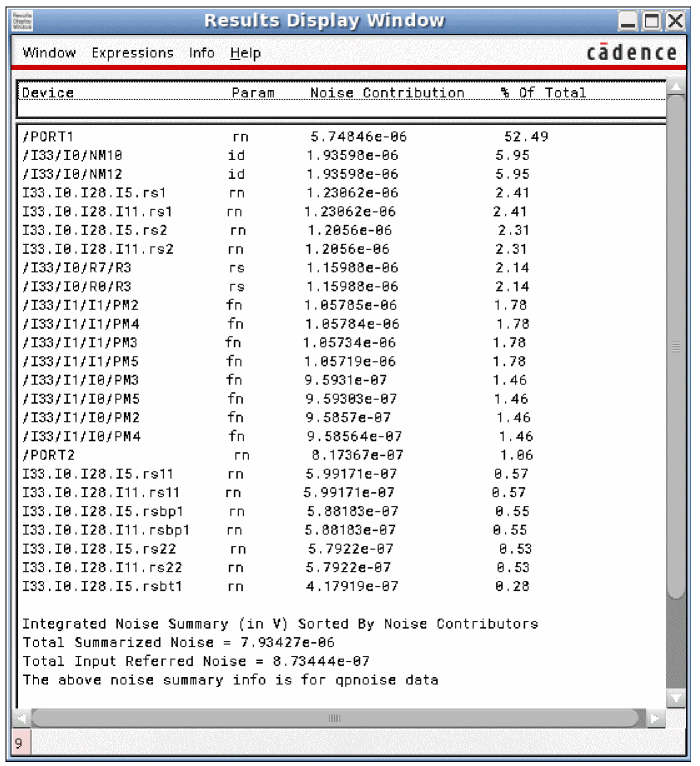The height and width of the screenshot is (766, 700).
Task: Click the horizontal scrollbar left arrow
Action: click(21, 718)
